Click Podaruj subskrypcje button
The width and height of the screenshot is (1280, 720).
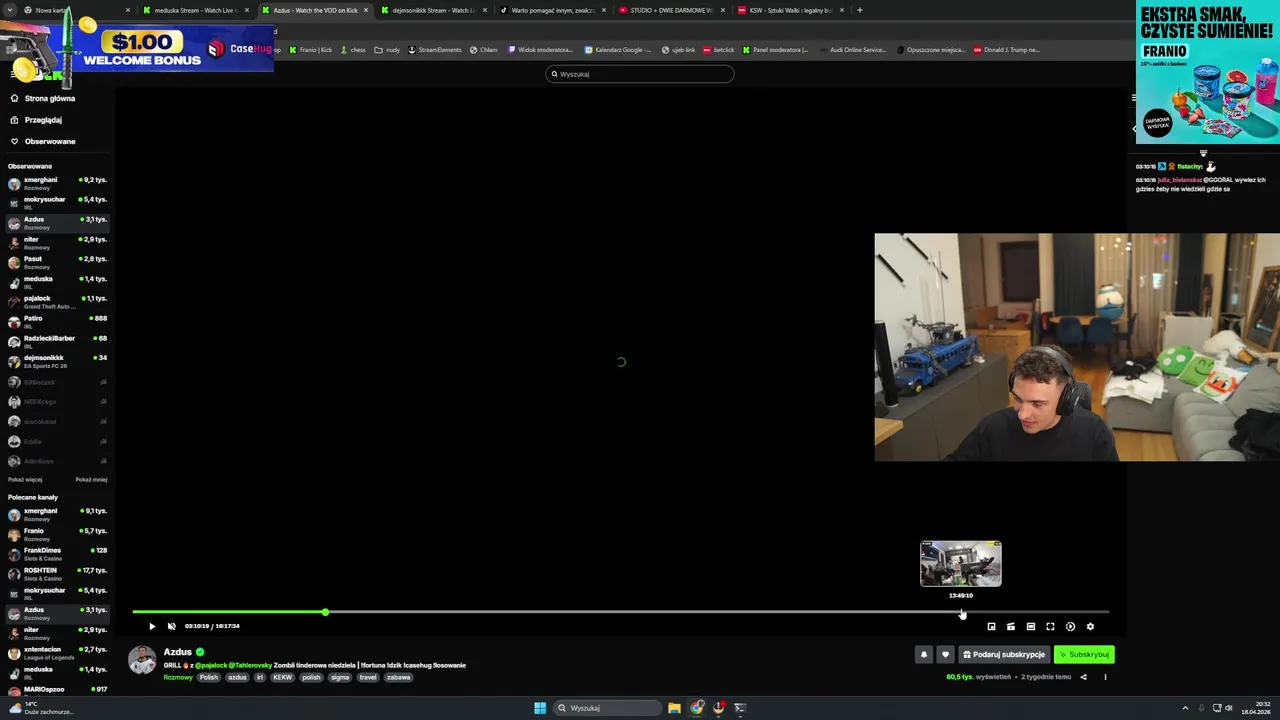pyautogui.click(x=1004, y=655)
